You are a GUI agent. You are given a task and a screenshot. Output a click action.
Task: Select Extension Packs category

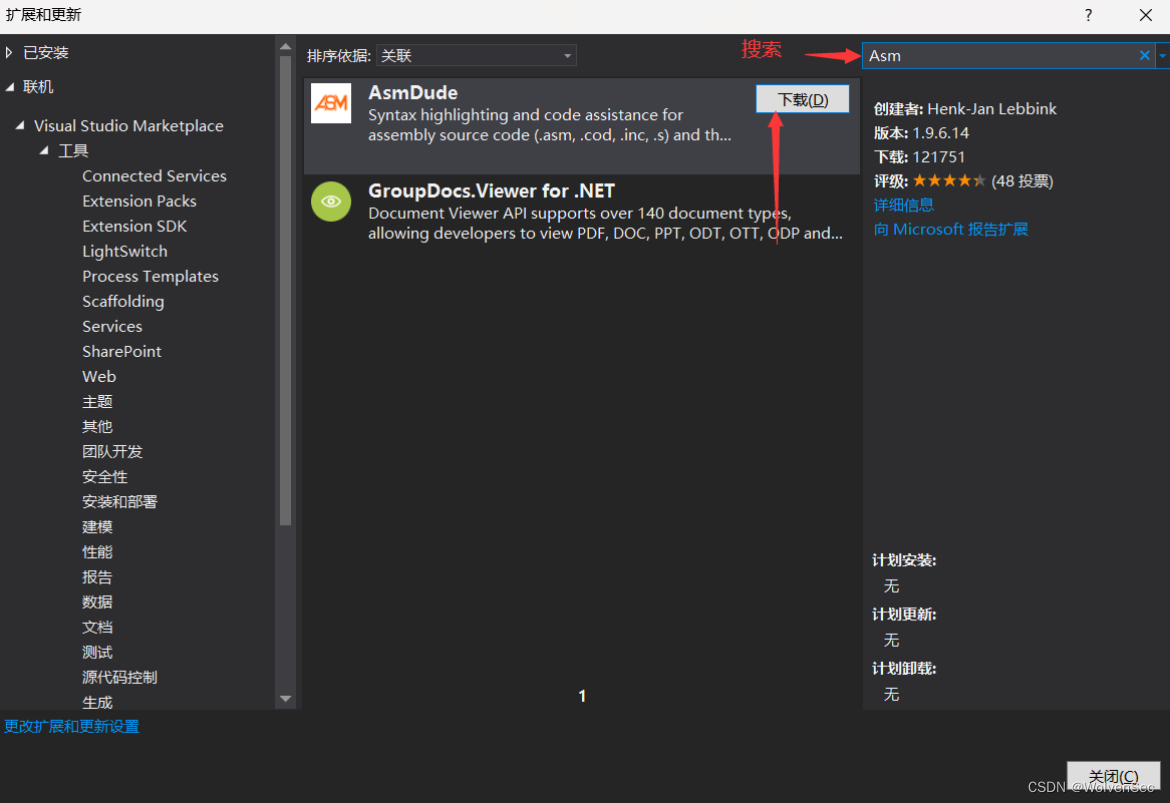(x=139, y=201)
